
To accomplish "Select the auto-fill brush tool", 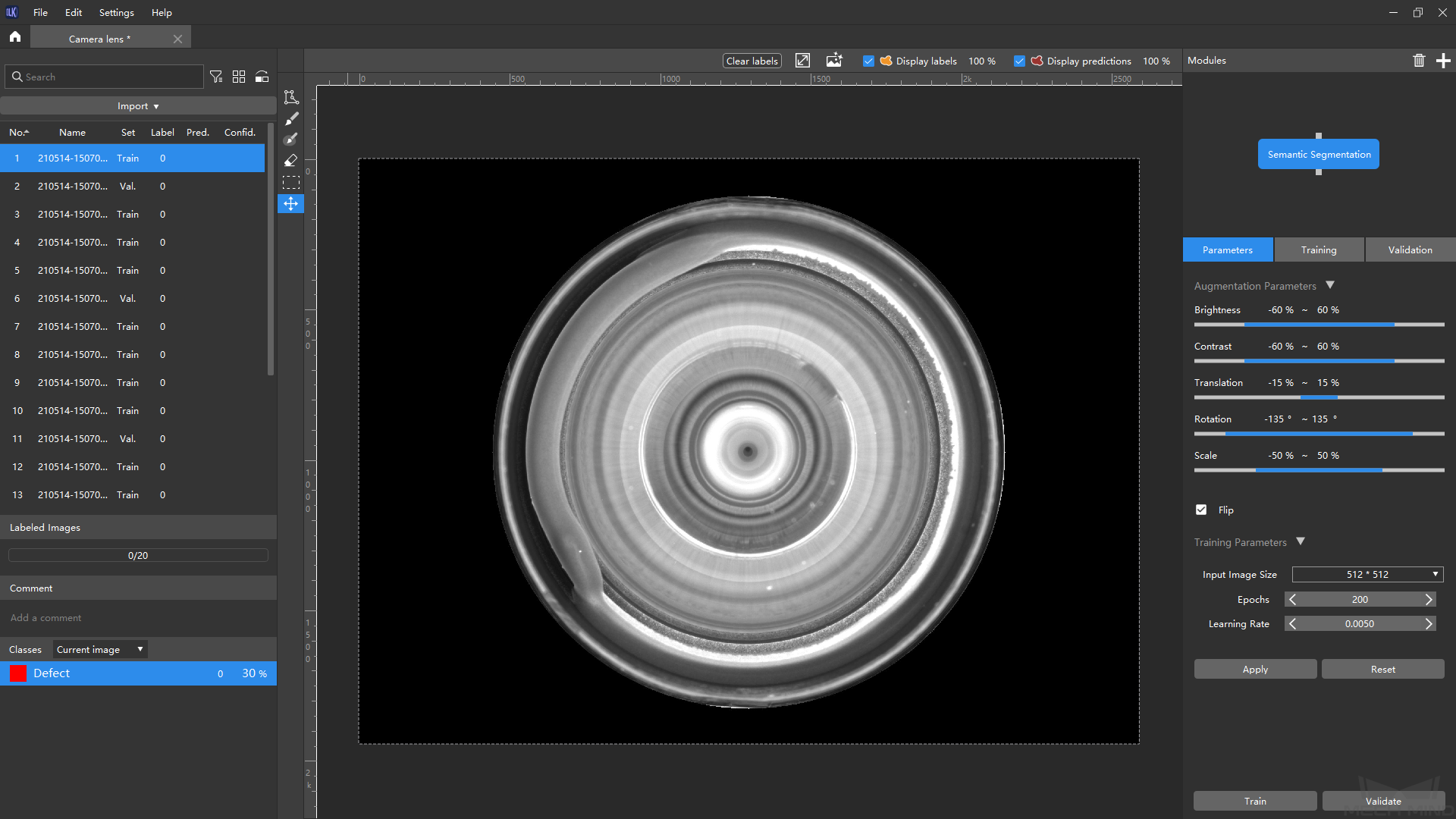I will pyautogui.click(x=291, y=140).
